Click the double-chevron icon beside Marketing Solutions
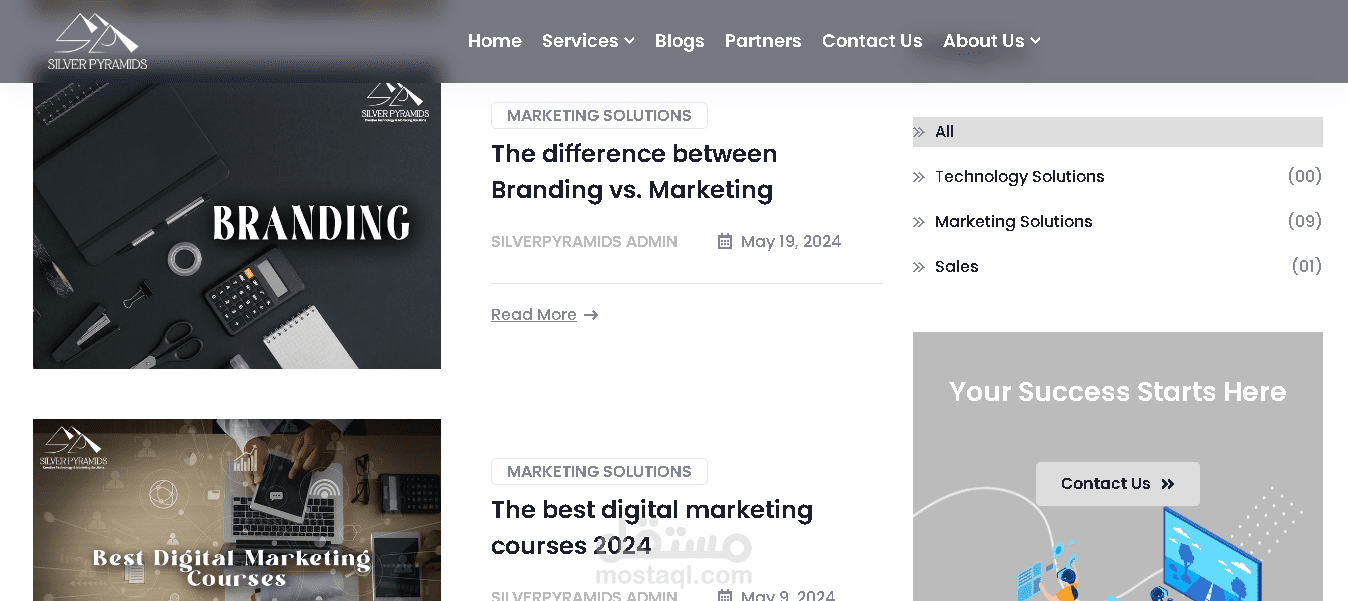This screenshot has height=601, width=1348. 919,222
